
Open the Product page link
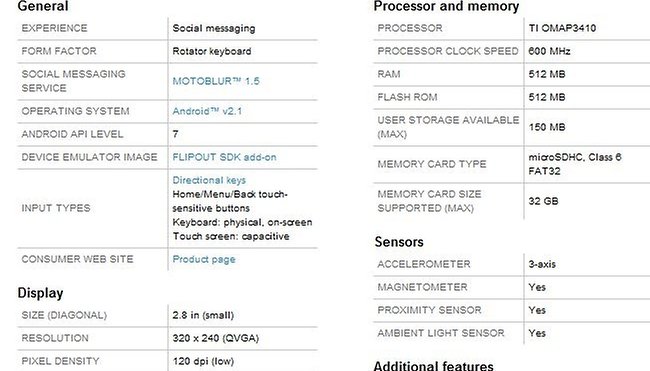pyautogui.click(x=204, y=259)
